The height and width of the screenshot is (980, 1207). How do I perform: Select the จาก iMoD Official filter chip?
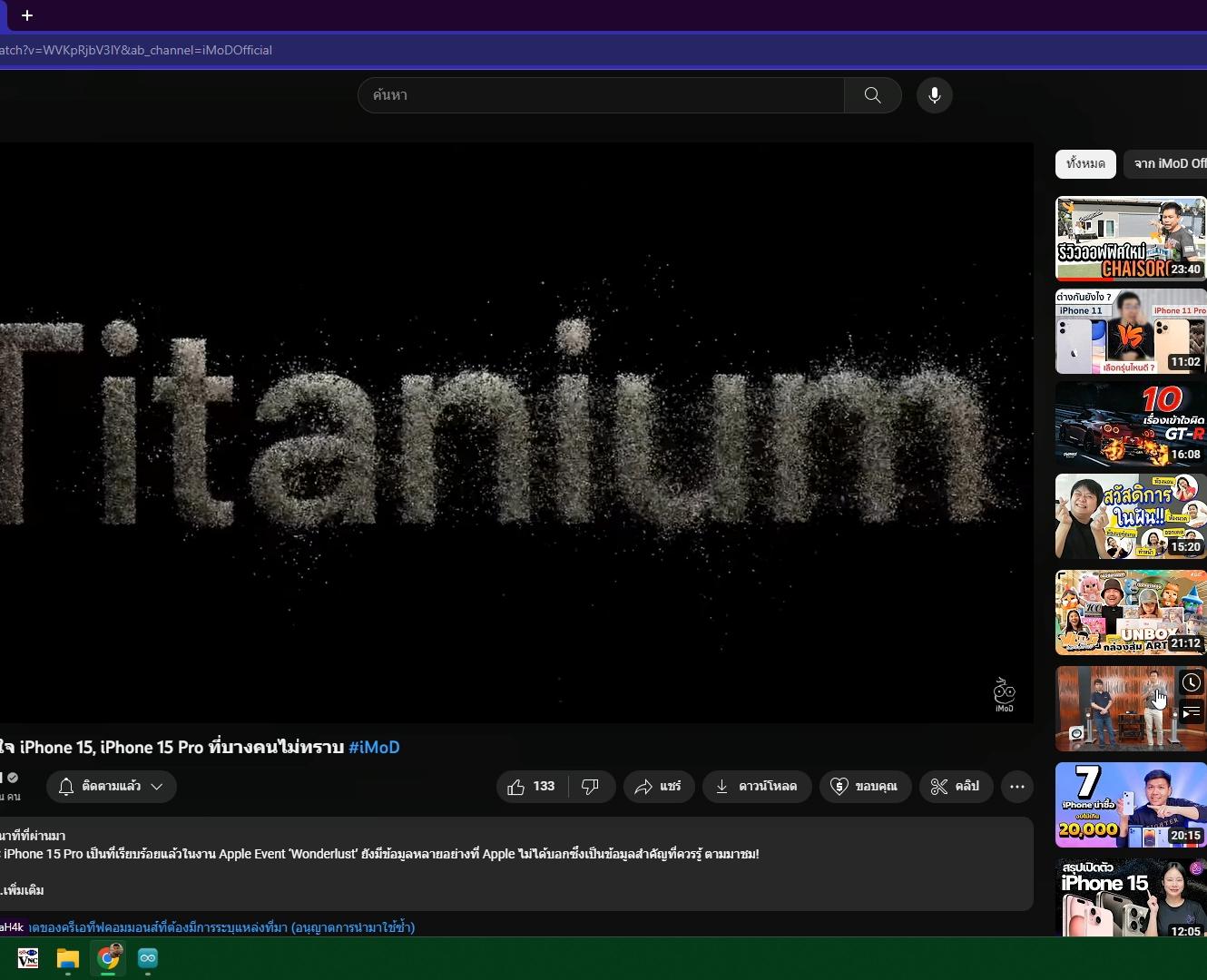1166,164
